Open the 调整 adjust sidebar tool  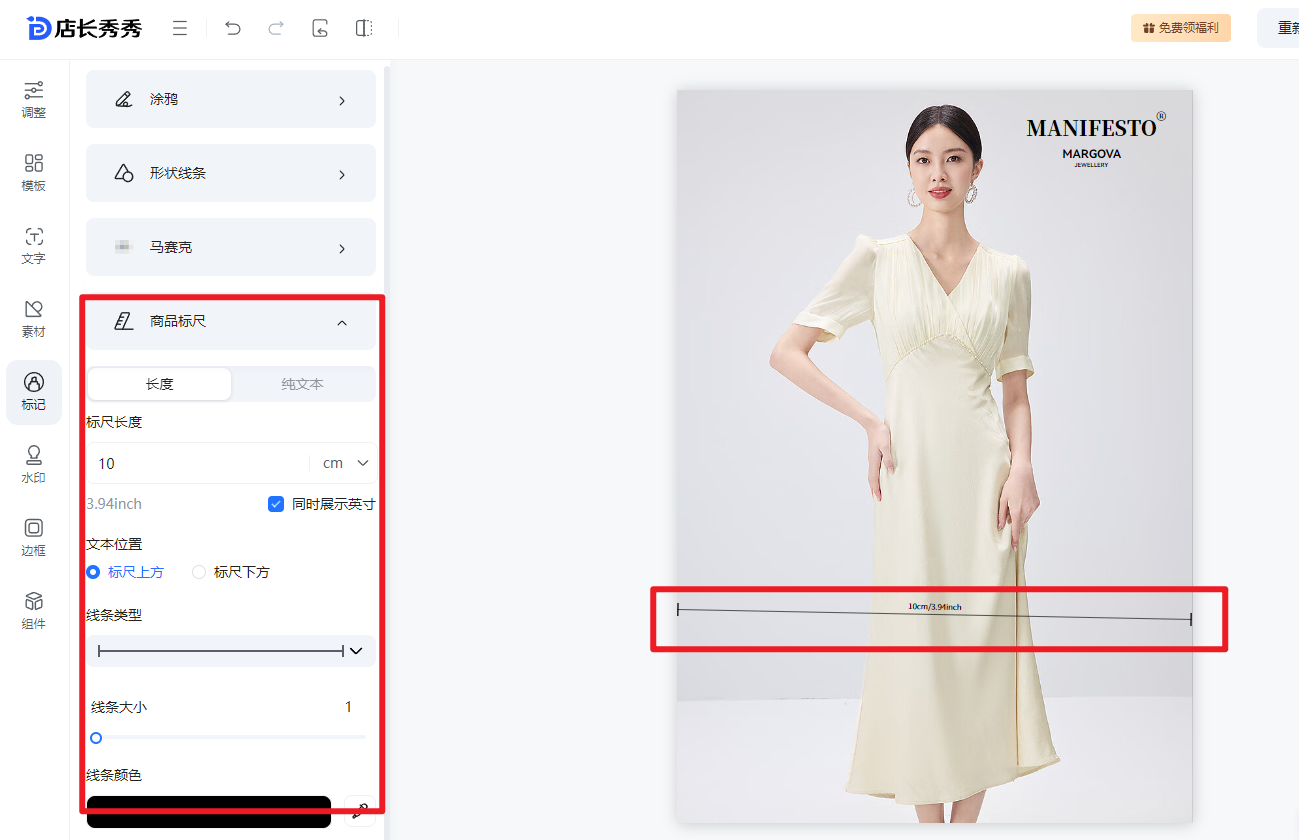coord(34,100)
